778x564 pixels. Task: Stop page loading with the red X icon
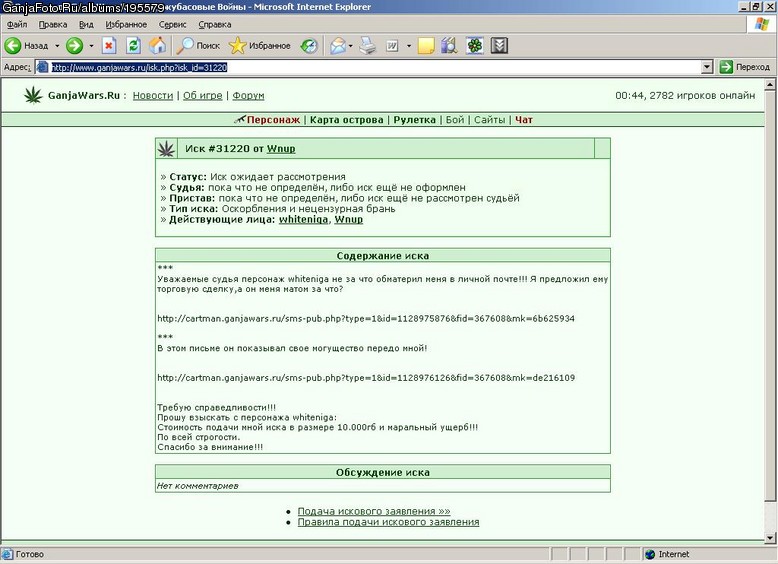109,46
